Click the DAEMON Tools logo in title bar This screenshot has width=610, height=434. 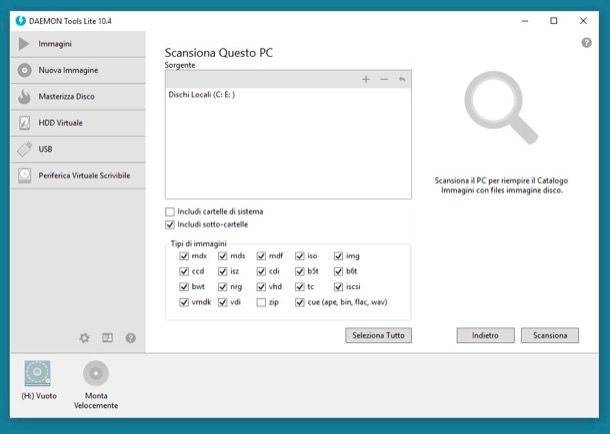(21, 21)
